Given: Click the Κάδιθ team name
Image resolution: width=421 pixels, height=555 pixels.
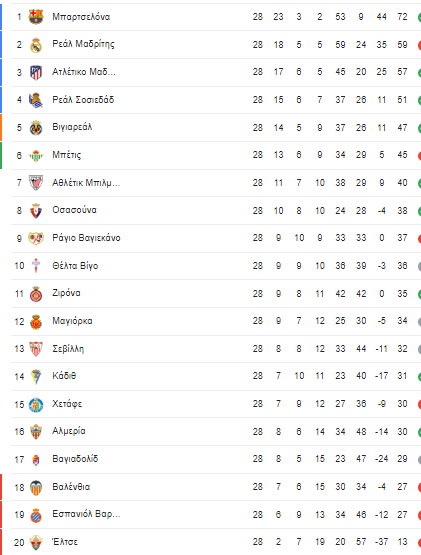Looking at the screenshot, I should pyautogui.click(x=64, y=376).
